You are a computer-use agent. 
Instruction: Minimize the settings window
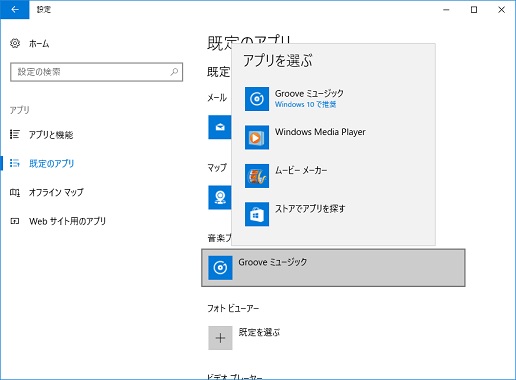(x=446, y=10)
